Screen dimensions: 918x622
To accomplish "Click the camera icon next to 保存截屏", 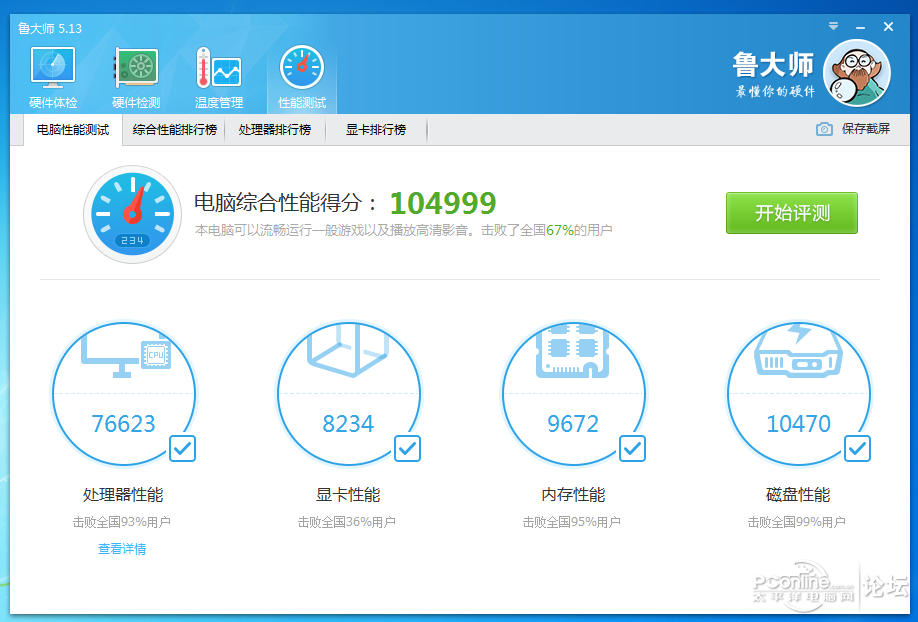I will (824, 129).
